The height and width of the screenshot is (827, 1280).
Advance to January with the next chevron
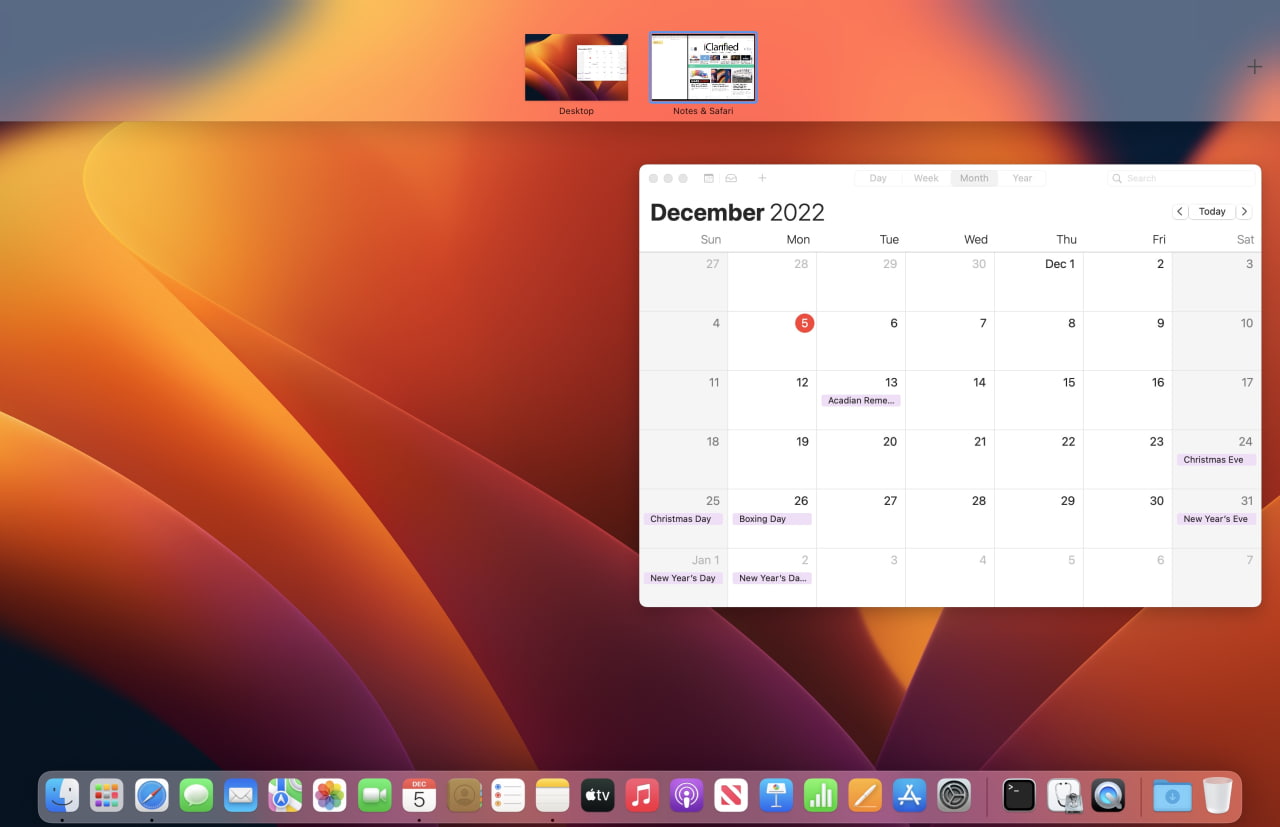(x=1244, y=211)
